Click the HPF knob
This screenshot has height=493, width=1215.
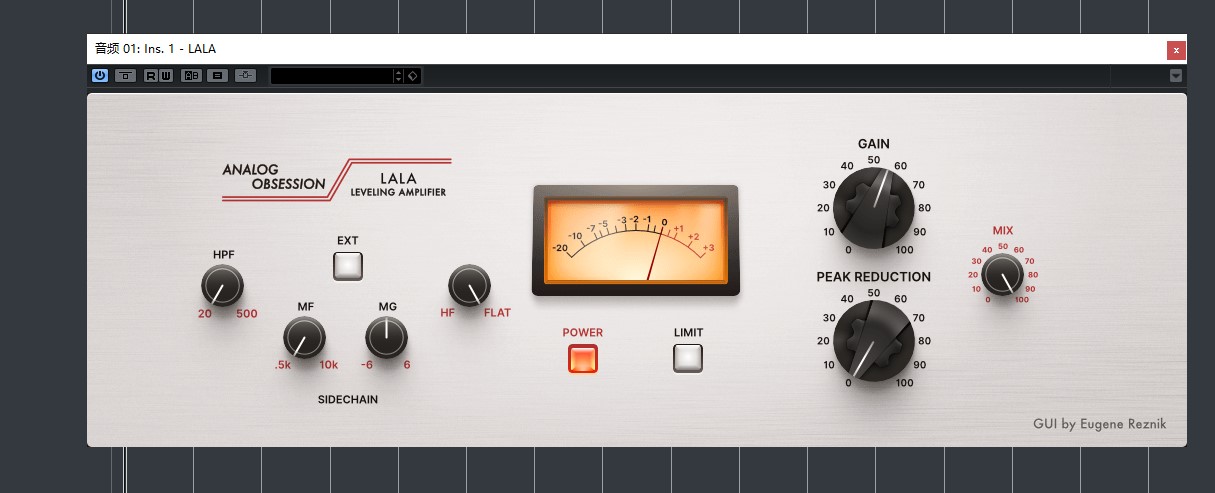point(222,287)
